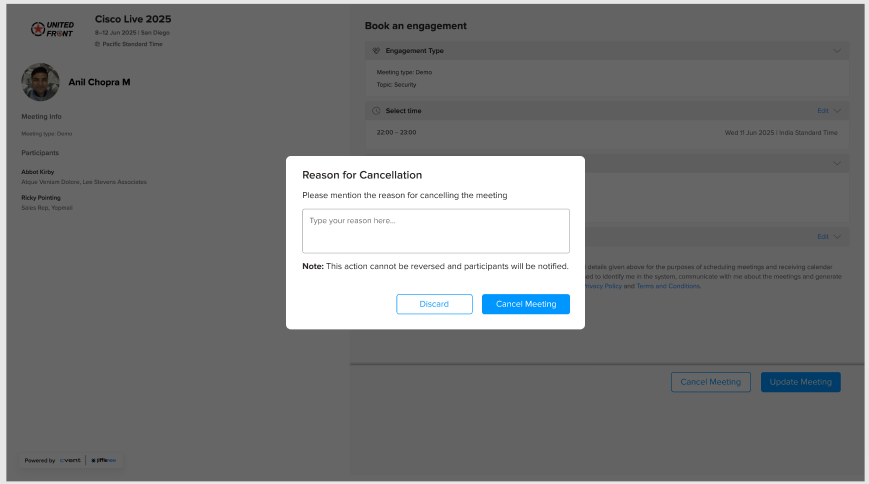
Task: Click the 'Book an engagement' heading
Action: click(x=416, y=26)
